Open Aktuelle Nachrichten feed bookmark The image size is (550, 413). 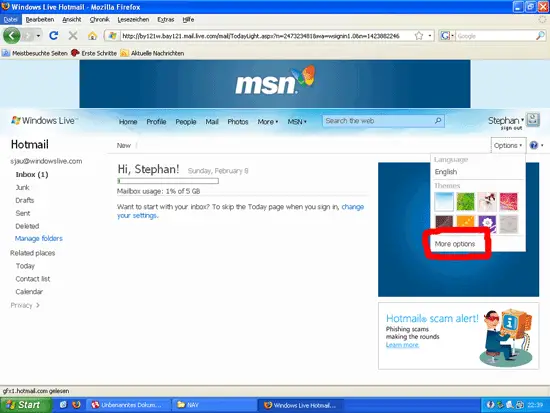pos(152,53)
